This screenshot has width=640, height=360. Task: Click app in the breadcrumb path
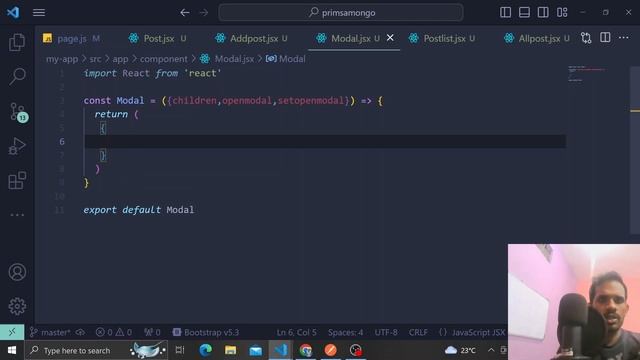click(x=120, y=59)
